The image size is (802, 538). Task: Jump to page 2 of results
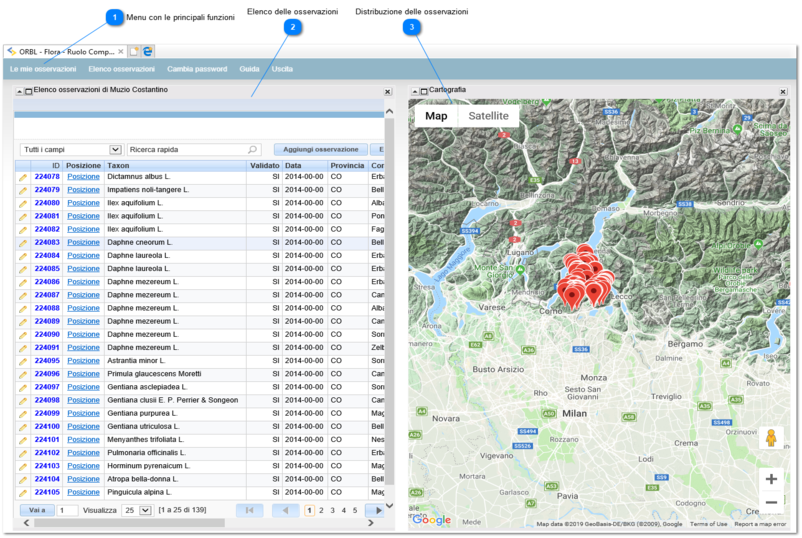pyautogui.click(x=321, y=510)
